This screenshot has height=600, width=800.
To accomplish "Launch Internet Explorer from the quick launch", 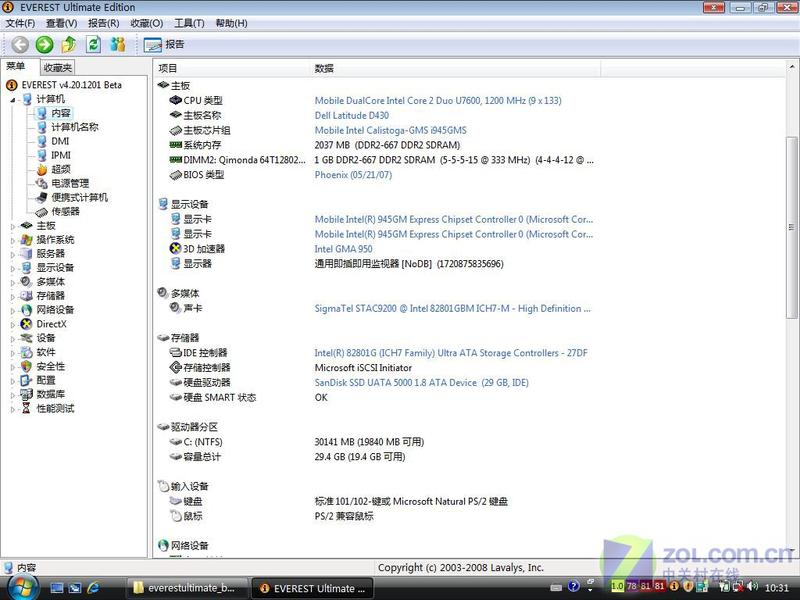I will pyautogui.click(x=93, y=588).
